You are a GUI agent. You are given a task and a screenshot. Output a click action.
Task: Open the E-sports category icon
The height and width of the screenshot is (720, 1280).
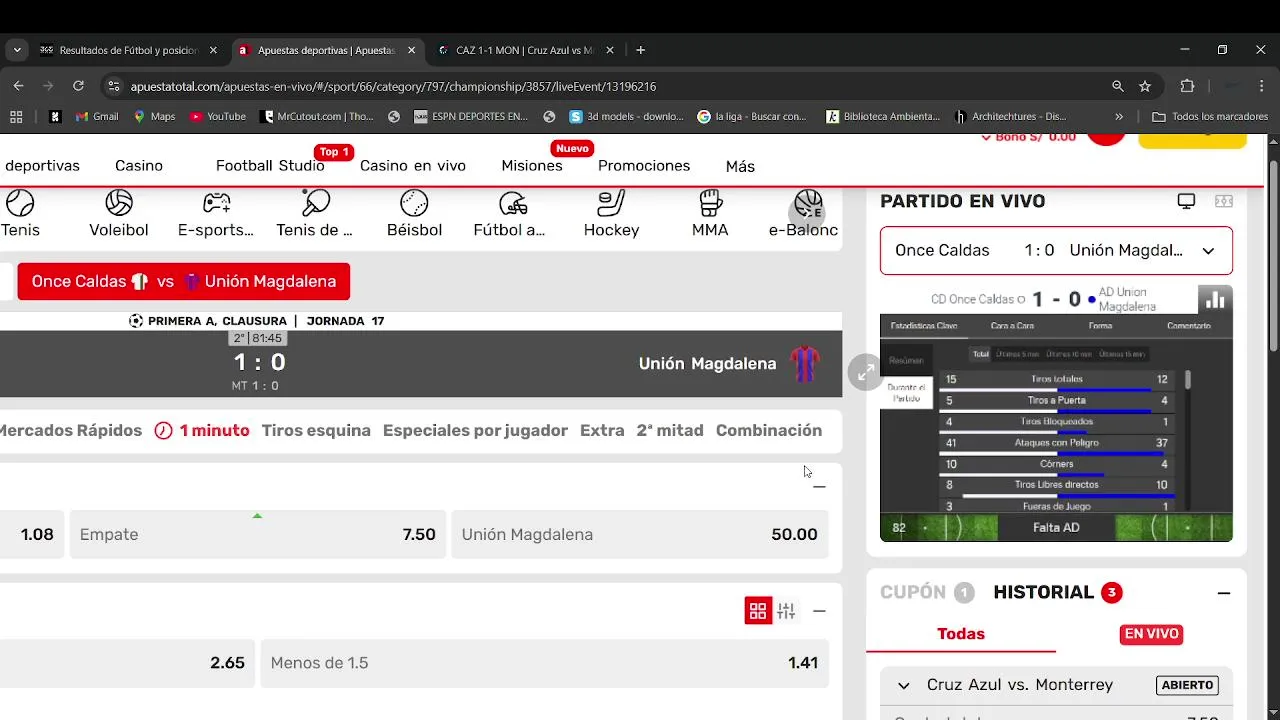[216, 204]
